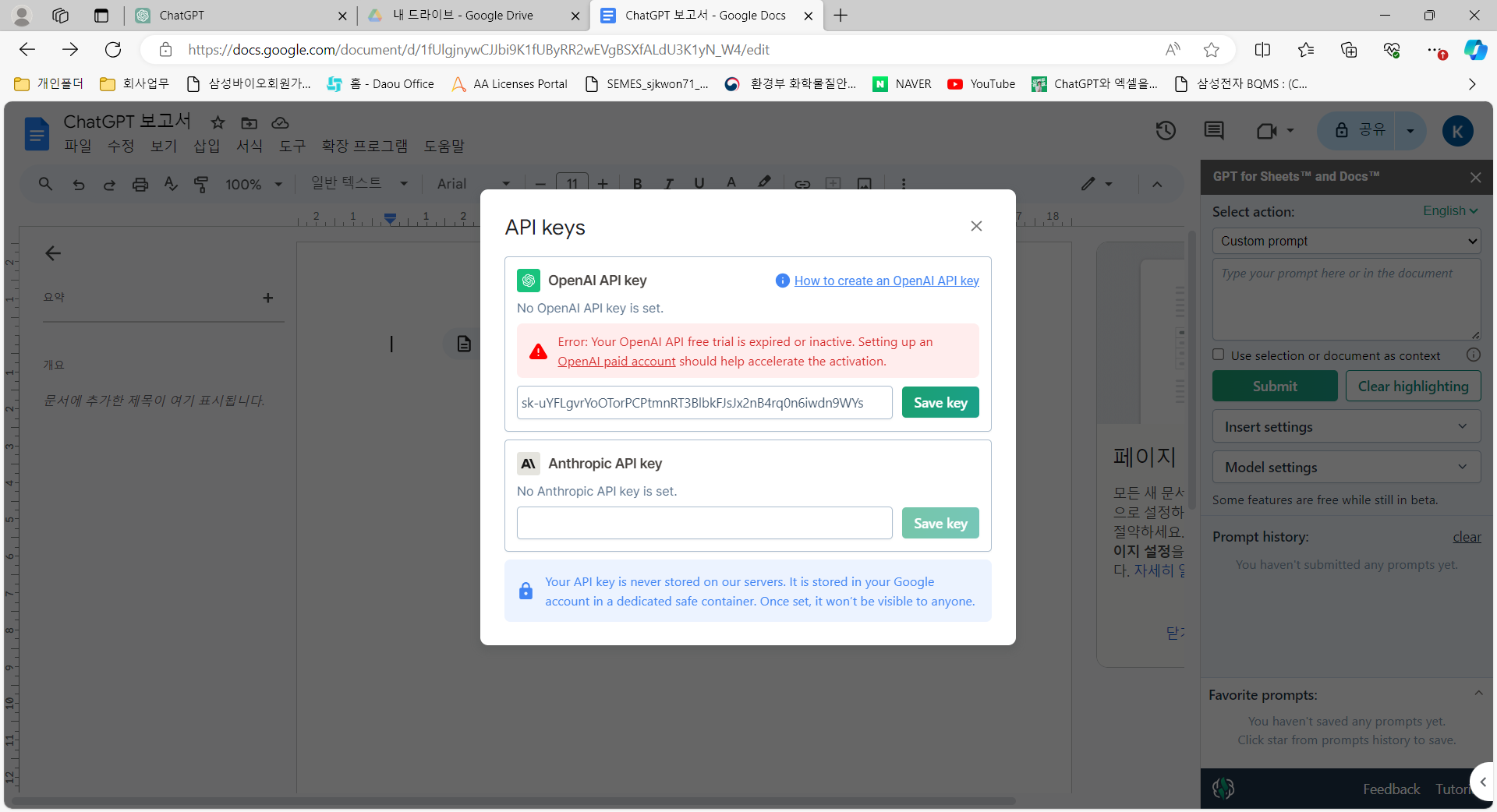Click the undo icon
Image resolution: width=1497 pixels, height=812 pixels.
click(x=79, y=185)
